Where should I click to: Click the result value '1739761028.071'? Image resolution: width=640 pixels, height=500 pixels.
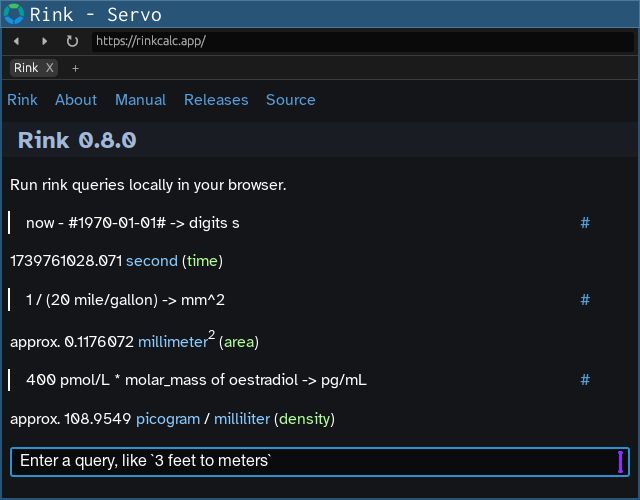click(66, 261)
